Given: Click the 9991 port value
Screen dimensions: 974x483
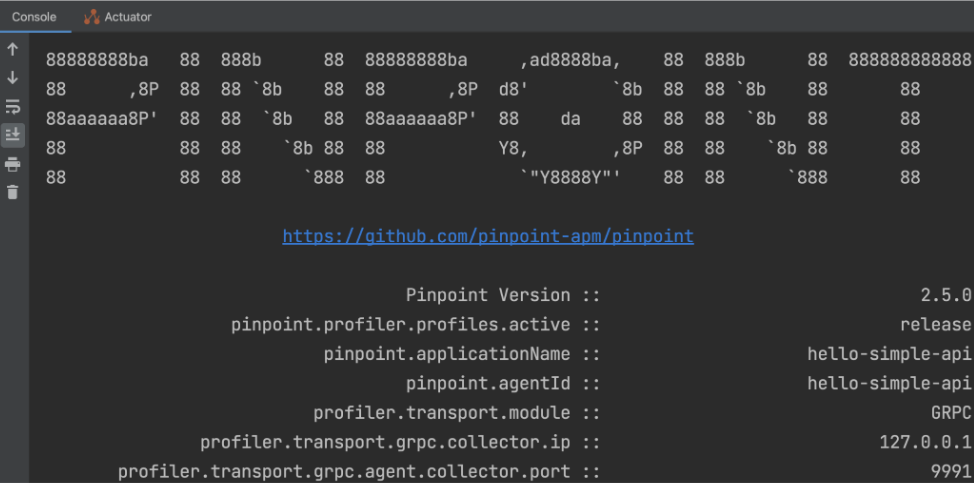Looking at the screenshot, I should 951,472.
